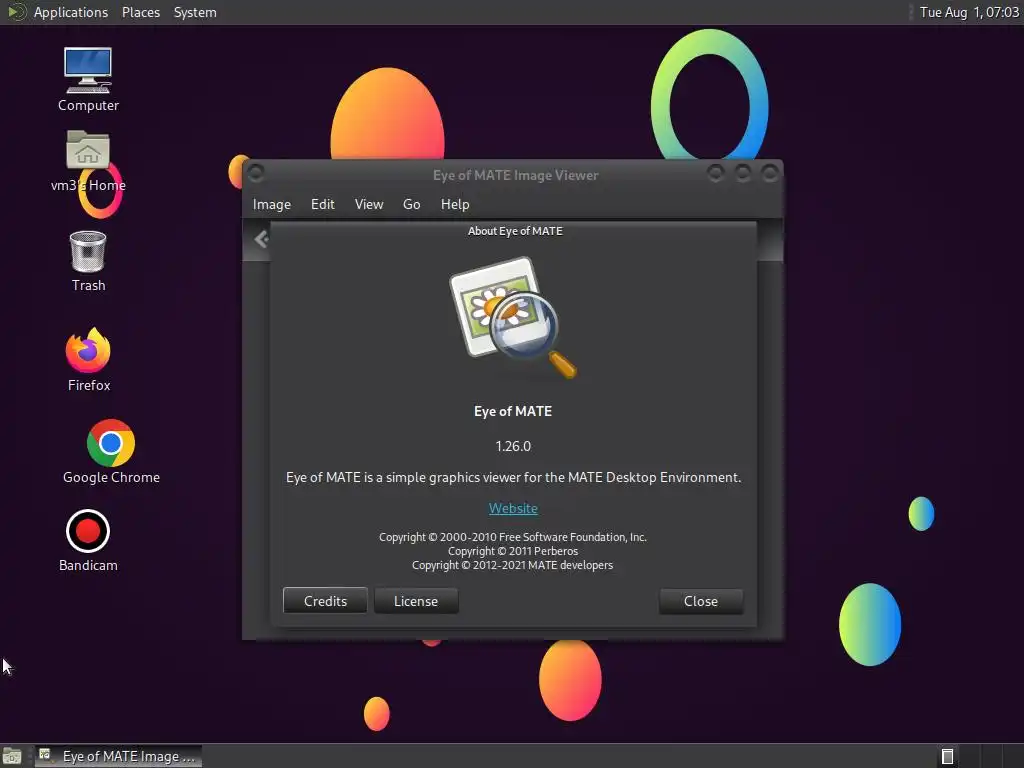Launch Firefox from the desktop

pos(88,360)
